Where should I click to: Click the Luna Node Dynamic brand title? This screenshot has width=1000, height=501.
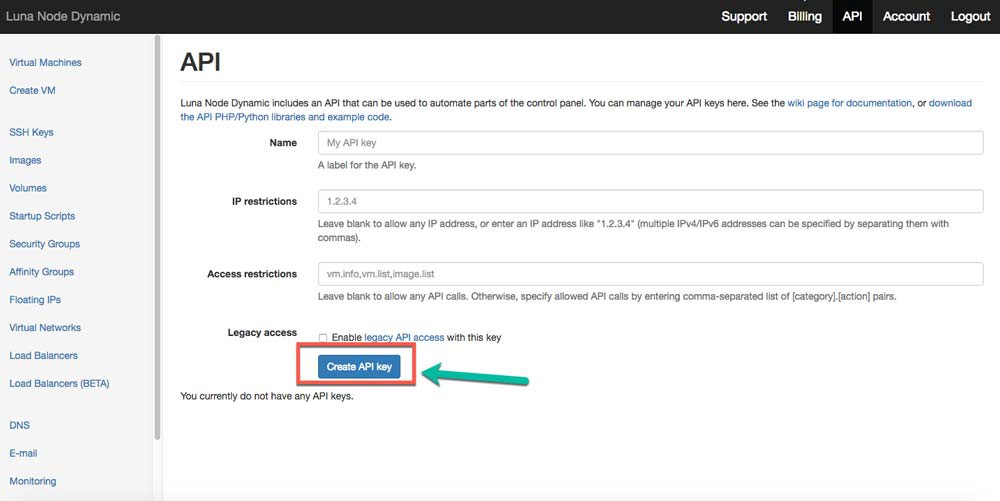(63, 16)
